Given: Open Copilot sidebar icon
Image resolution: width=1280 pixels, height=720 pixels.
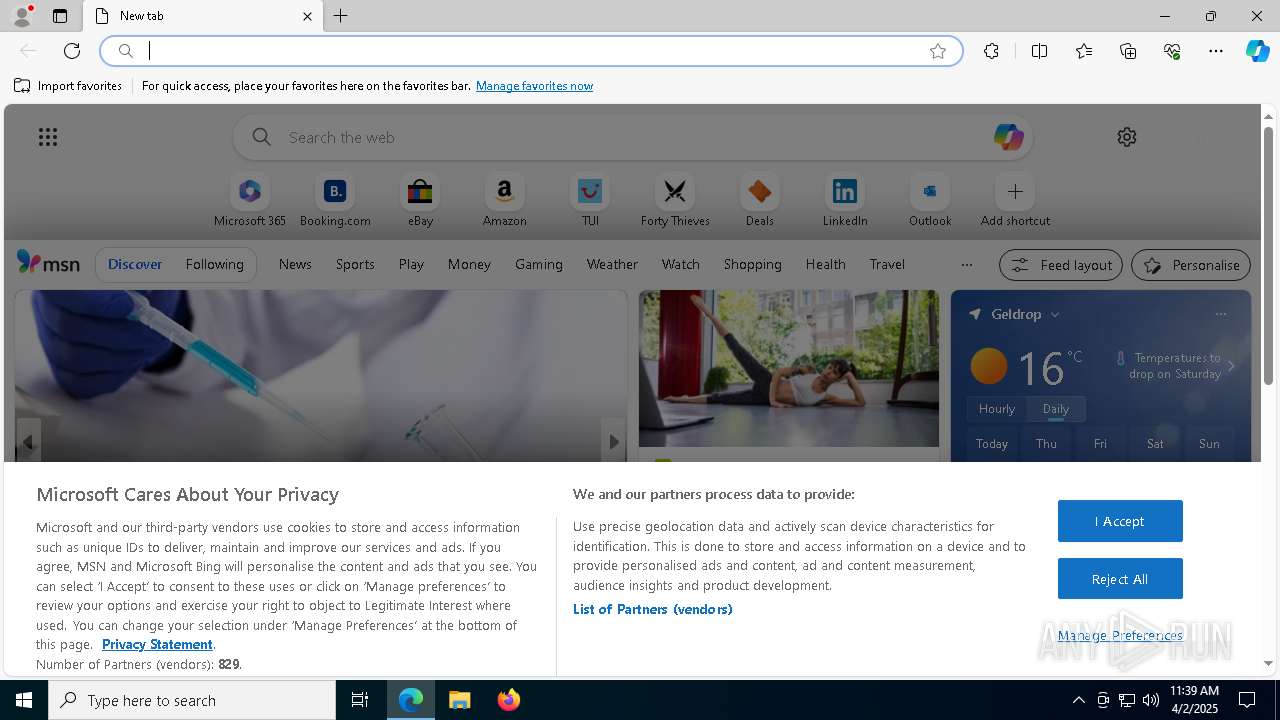Looking at the screenshot, I should (x=1257, y=51).
